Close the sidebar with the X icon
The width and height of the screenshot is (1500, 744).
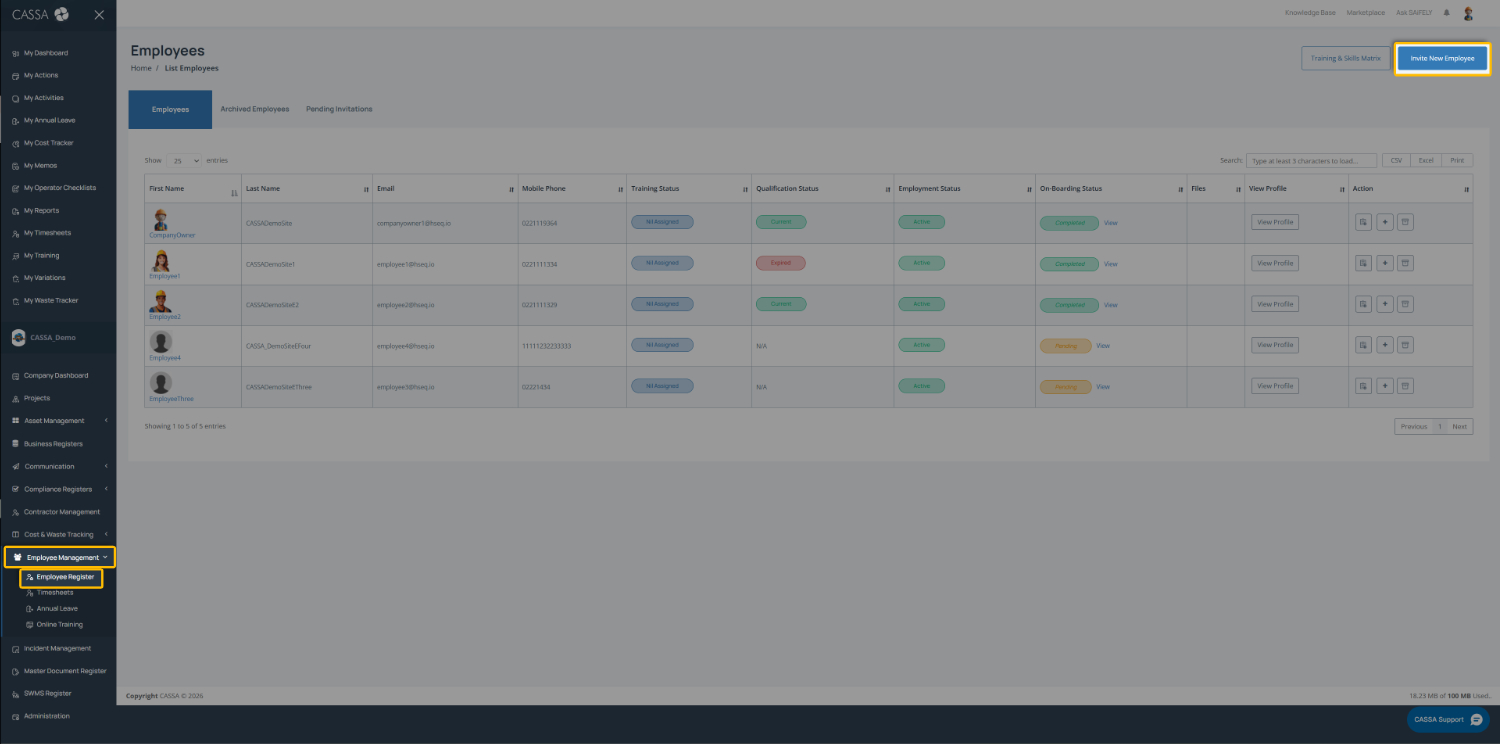point(99,15)
